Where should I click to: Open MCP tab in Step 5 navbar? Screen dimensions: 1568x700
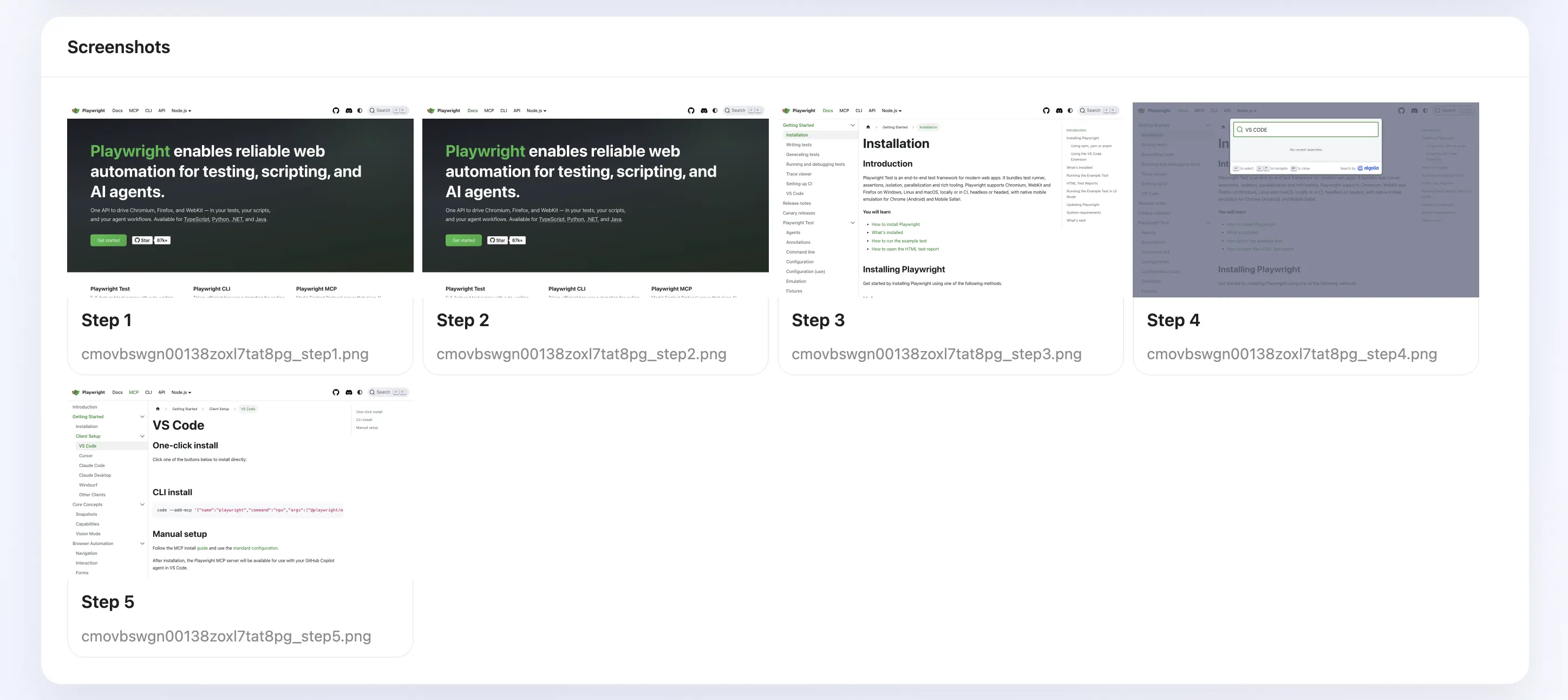pyautogui.click(x=134, y=392)
